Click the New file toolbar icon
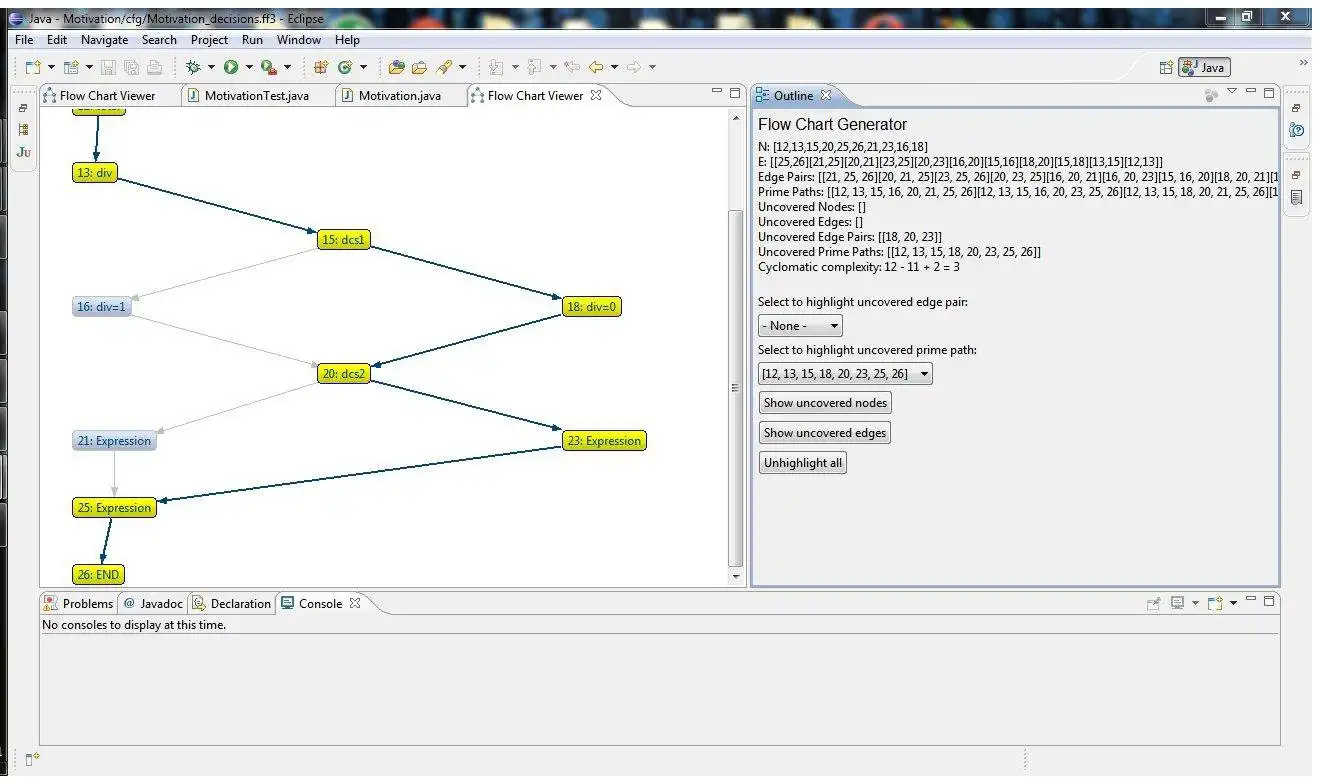1320x784 pixels. pyautogui.click(x=33, y=67)
